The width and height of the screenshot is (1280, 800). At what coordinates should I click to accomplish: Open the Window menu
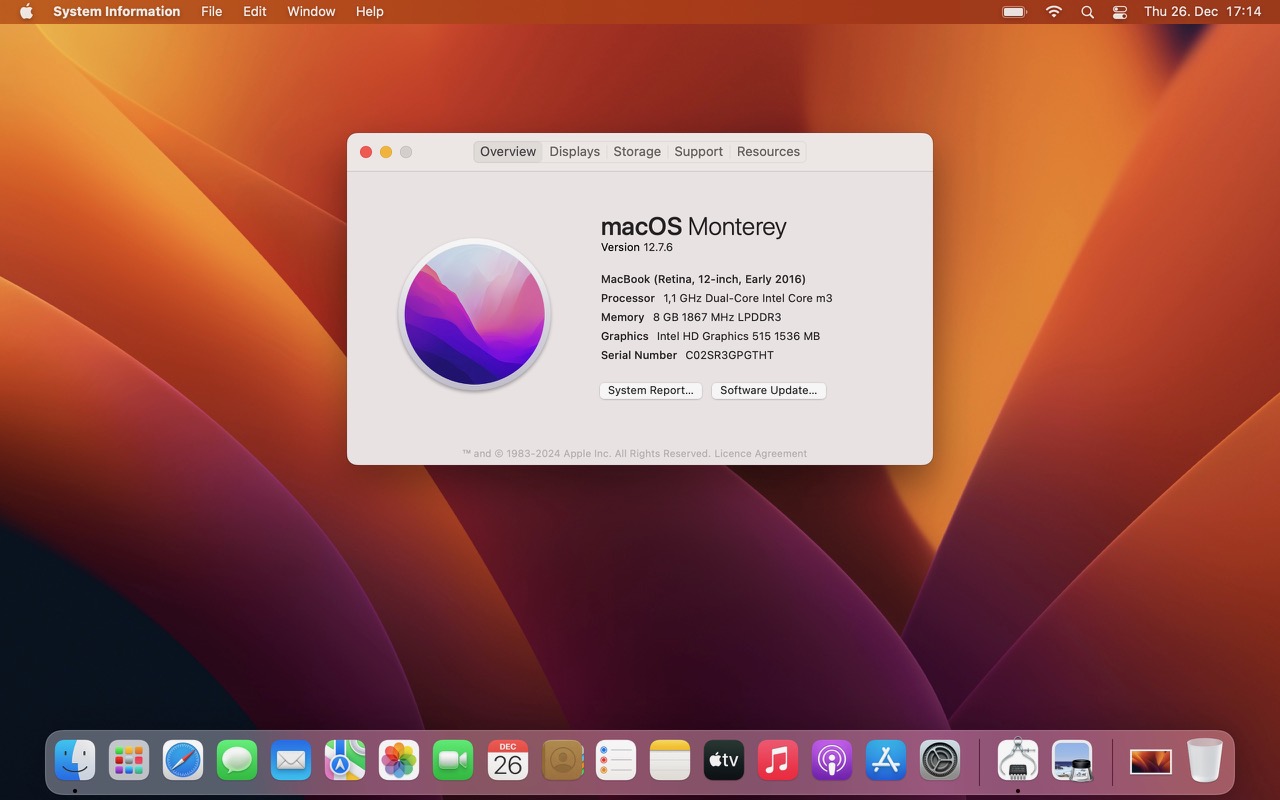tap(311, 12)
